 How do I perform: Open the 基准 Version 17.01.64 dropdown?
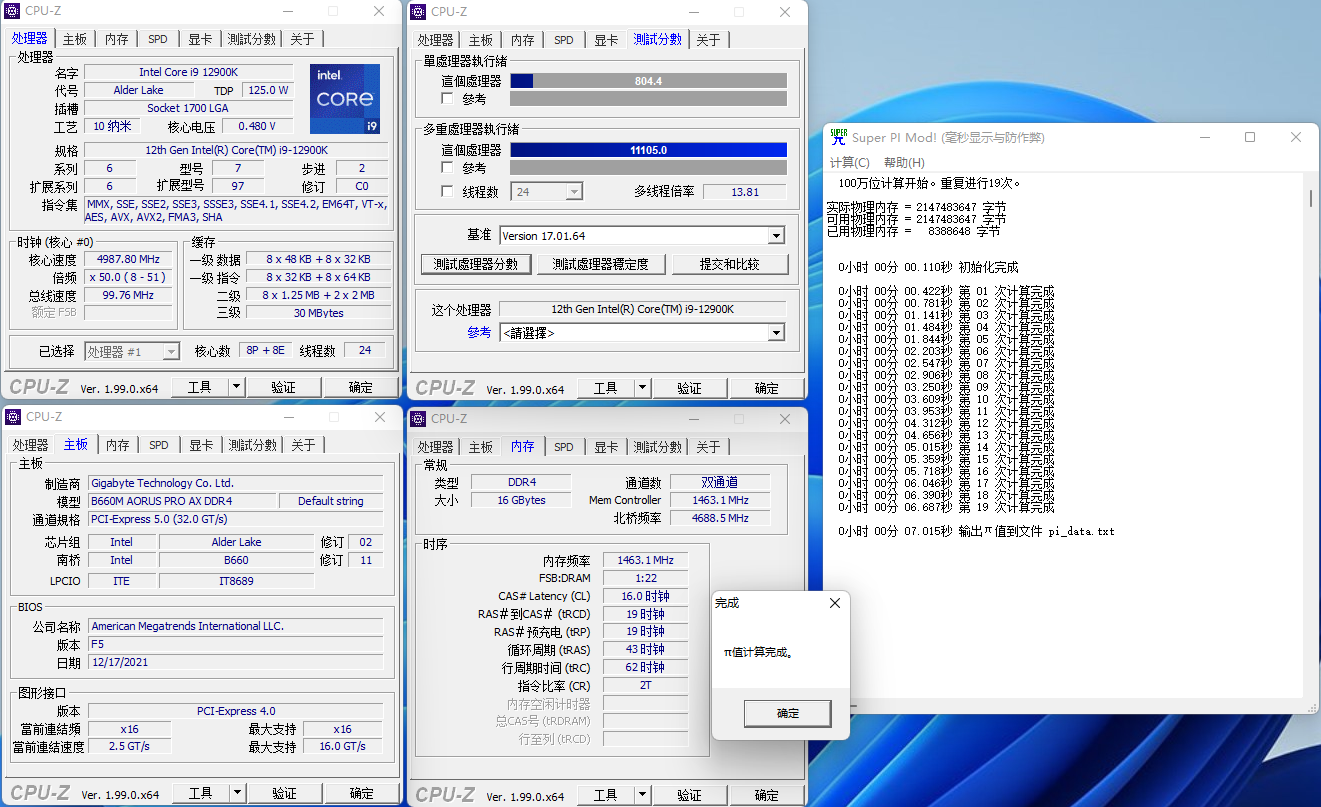(x=776, y=236)
